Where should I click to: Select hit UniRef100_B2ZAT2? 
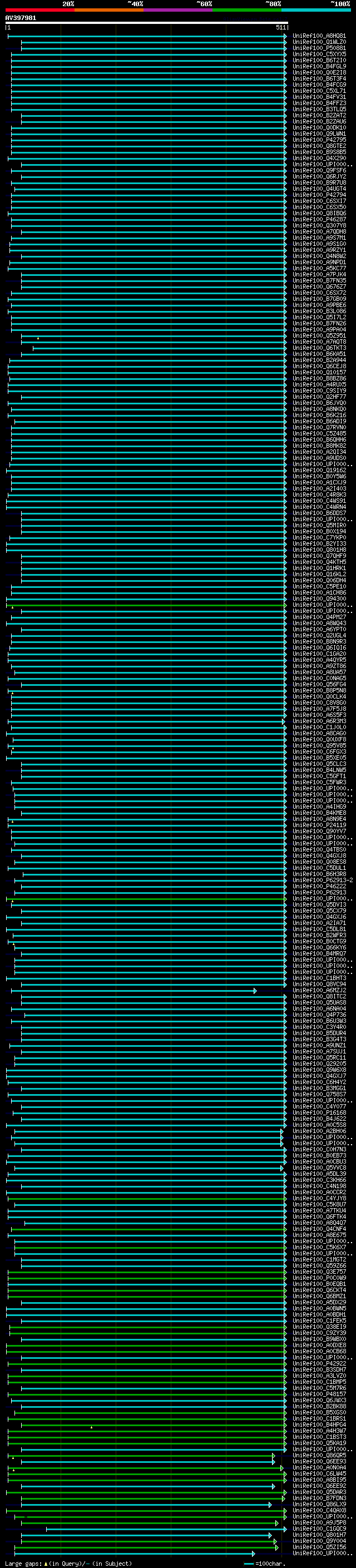pos(319,115)
